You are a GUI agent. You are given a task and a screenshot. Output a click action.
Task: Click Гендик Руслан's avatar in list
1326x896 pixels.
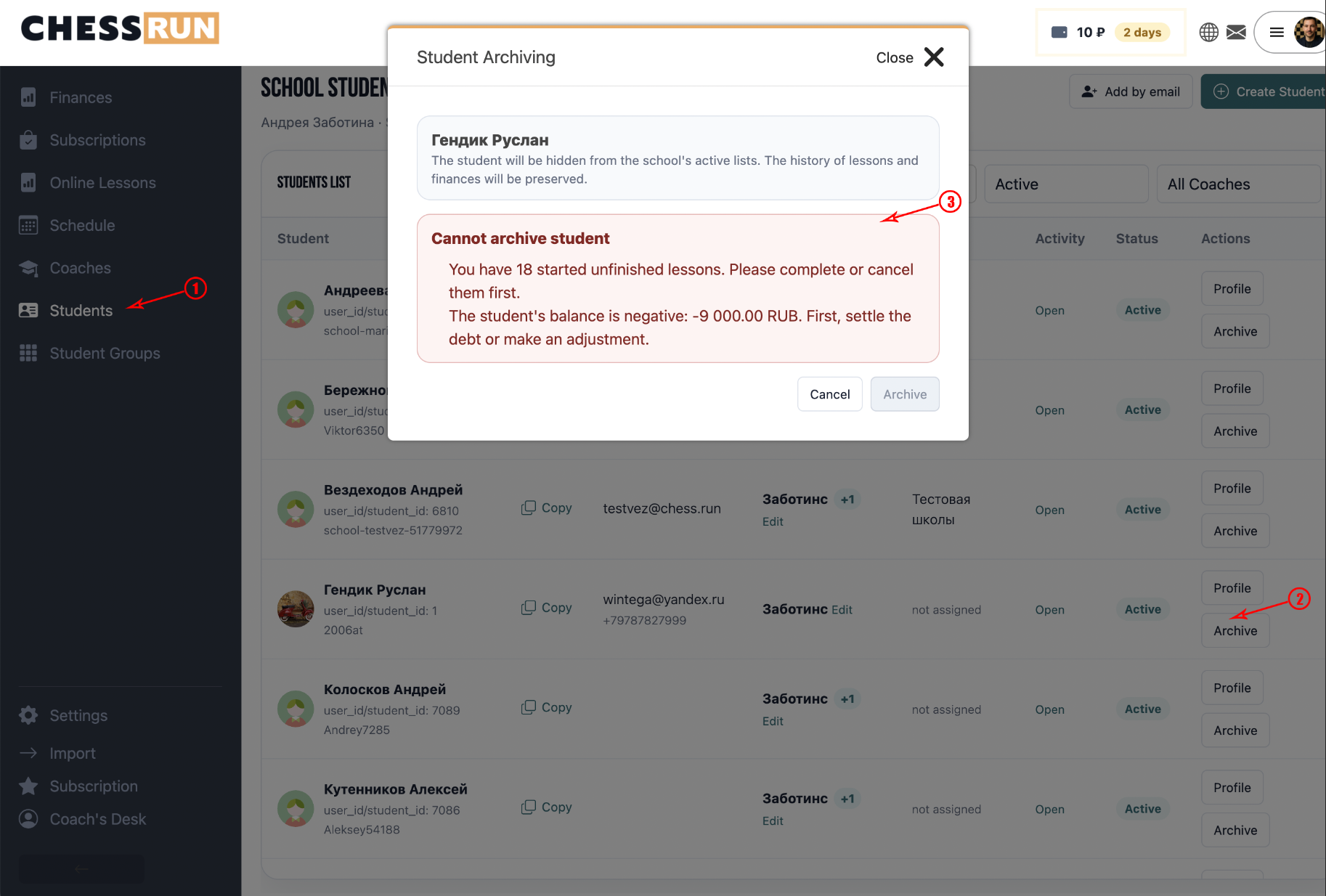[x=296, y=609]
